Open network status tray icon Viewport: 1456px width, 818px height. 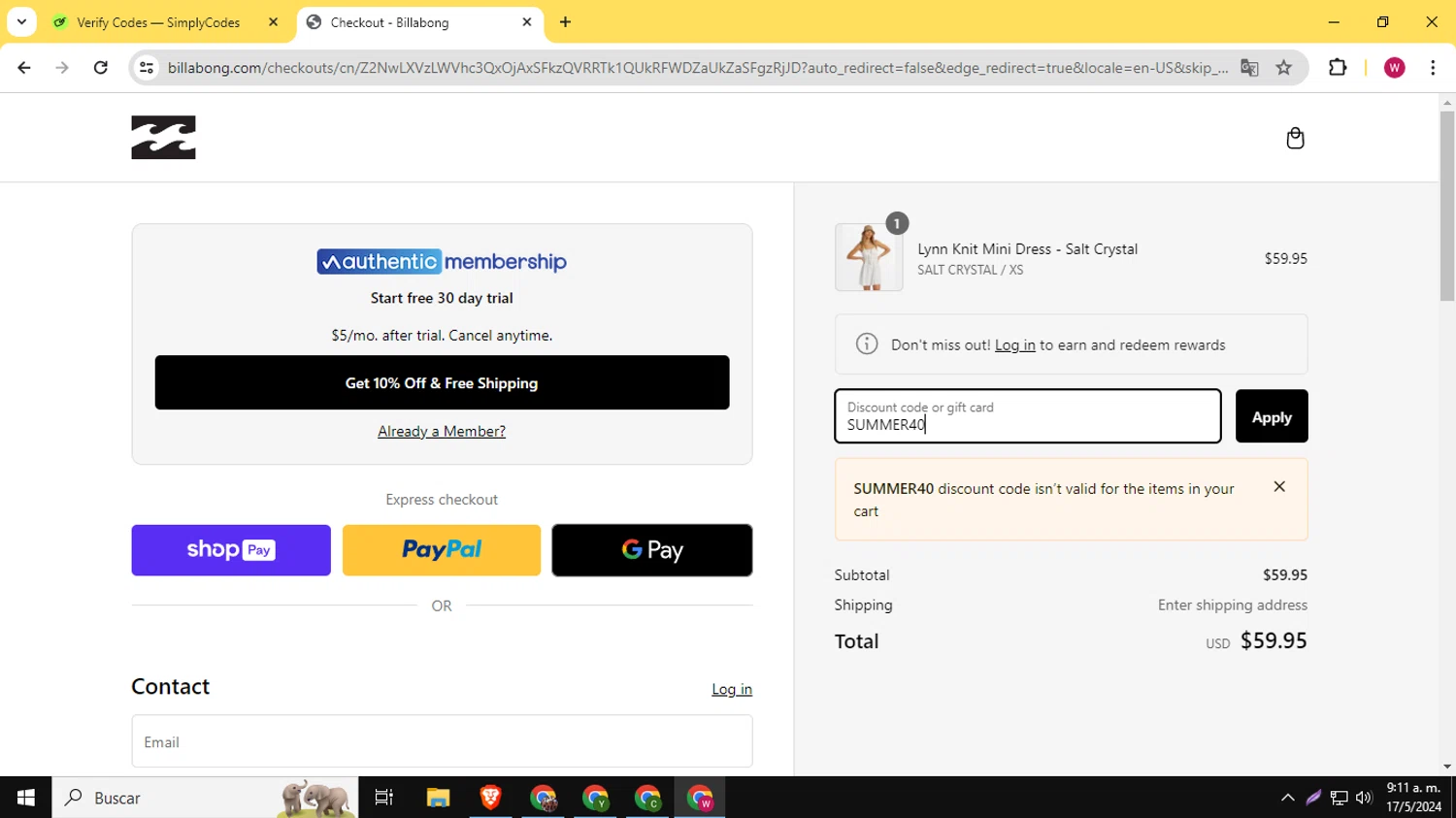coord(1340,798)
